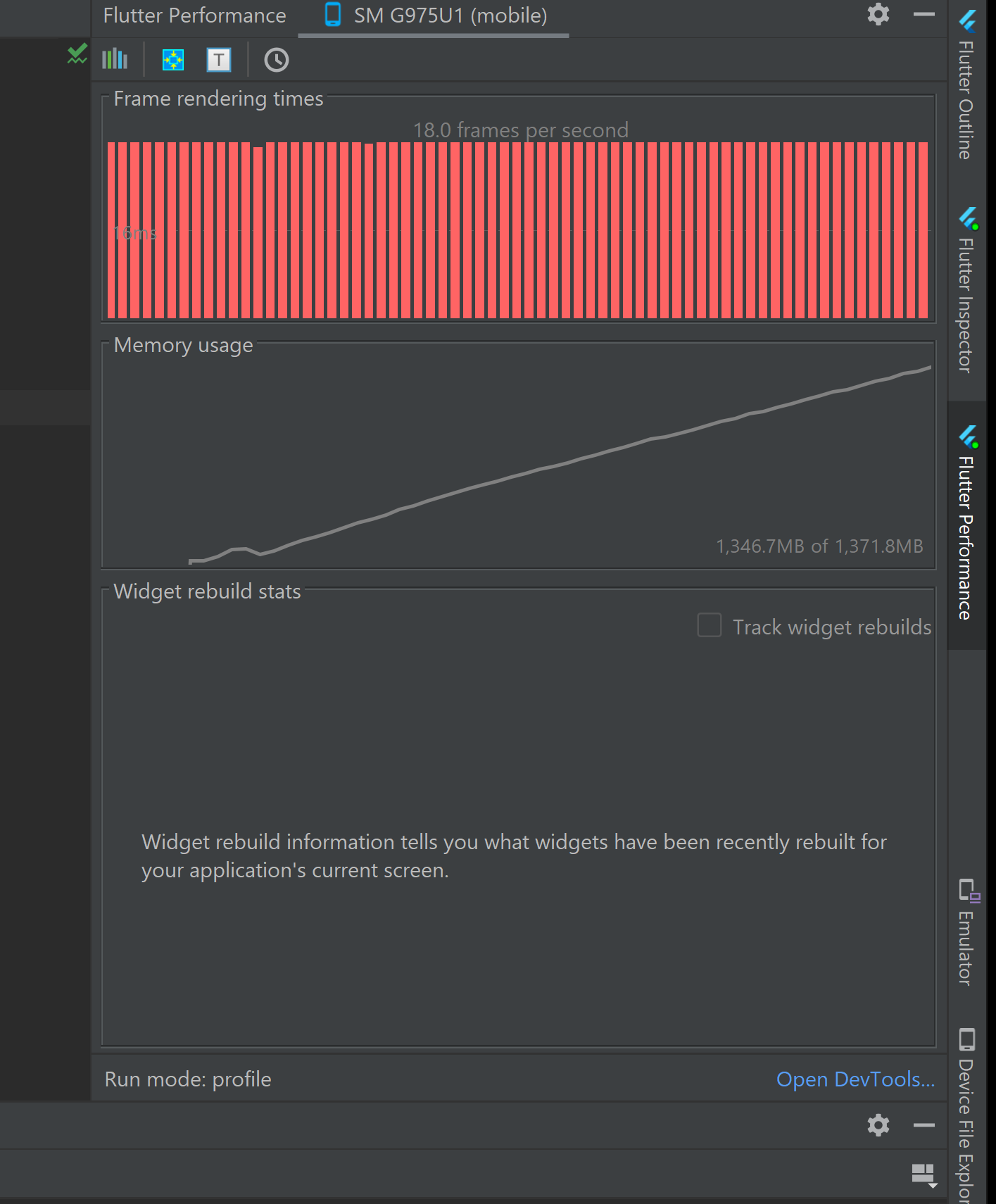The image size is (996, 1204).
Task: Open the layout switcher dropdown at bottom right
Action: point(922,1174)
